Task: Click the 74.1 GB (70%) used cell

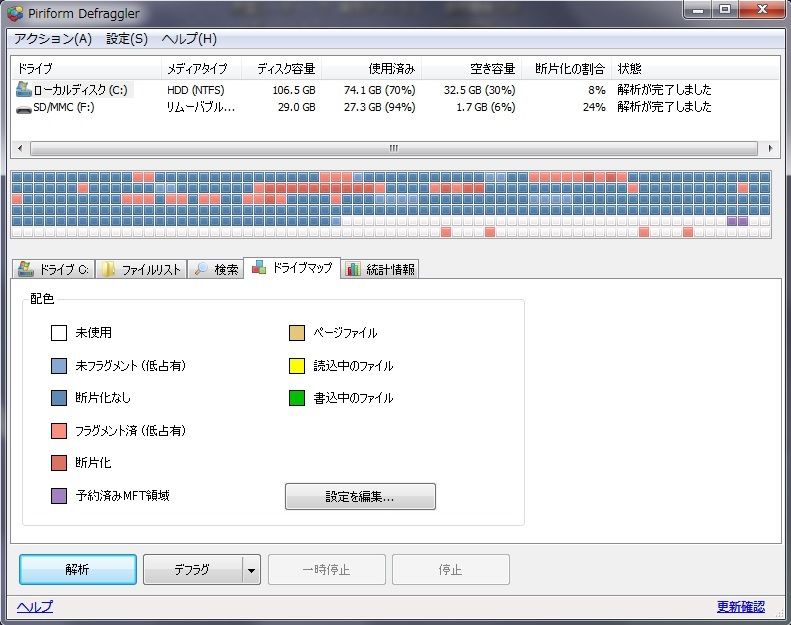Action: click(379, 90)
